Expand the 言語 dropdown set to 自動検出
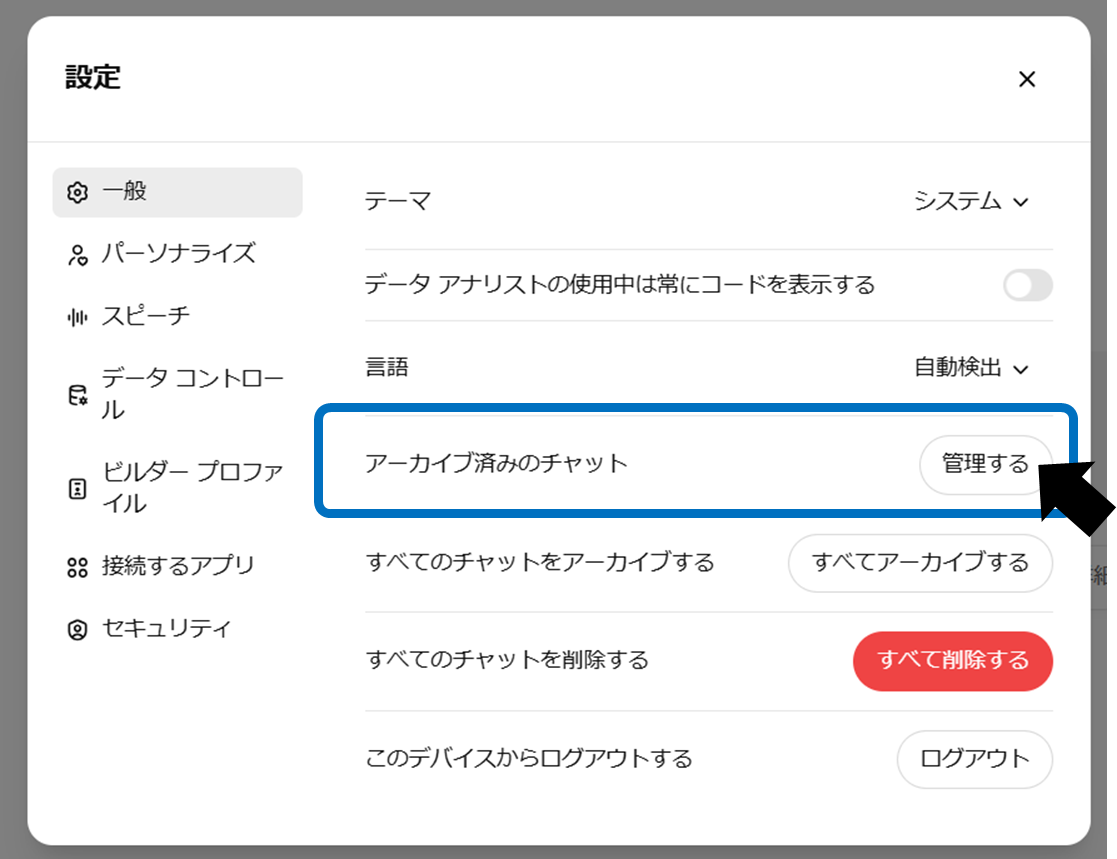The width and height of the screenshot is (1117, 859). click(x=970, y=368)
